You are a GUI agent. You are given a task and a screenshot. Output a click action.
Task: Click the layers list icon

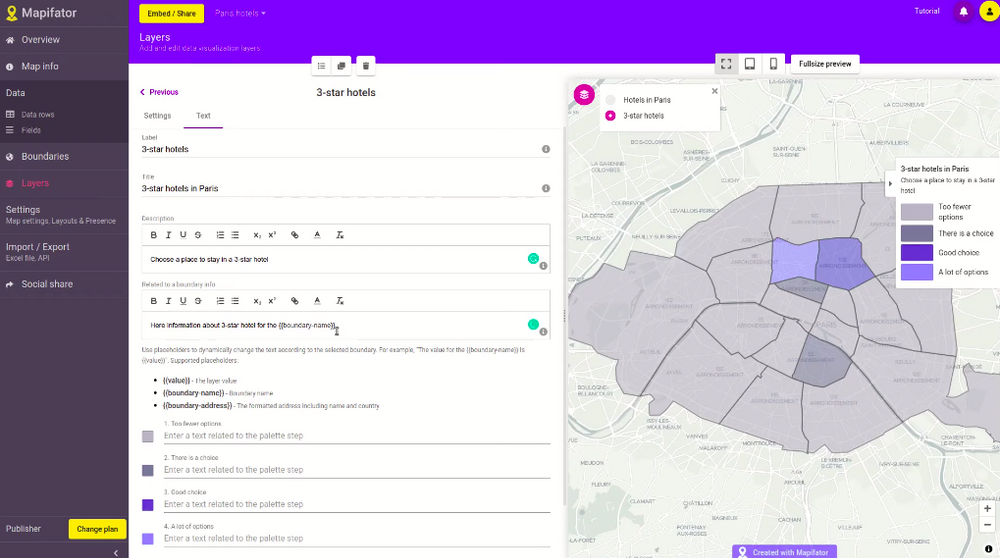321,66
